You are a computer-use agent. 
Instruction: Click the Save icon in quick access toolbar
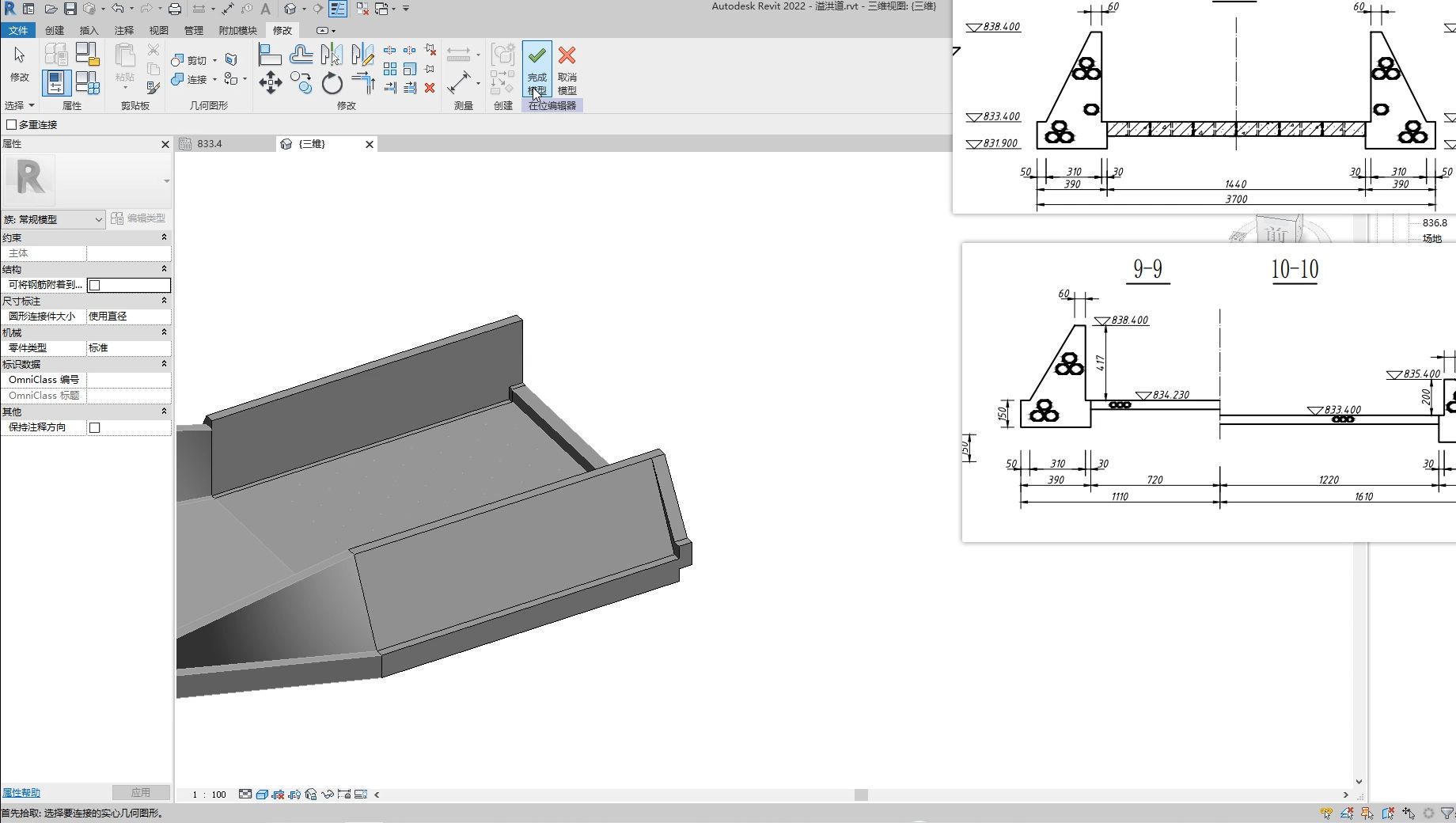70,9
